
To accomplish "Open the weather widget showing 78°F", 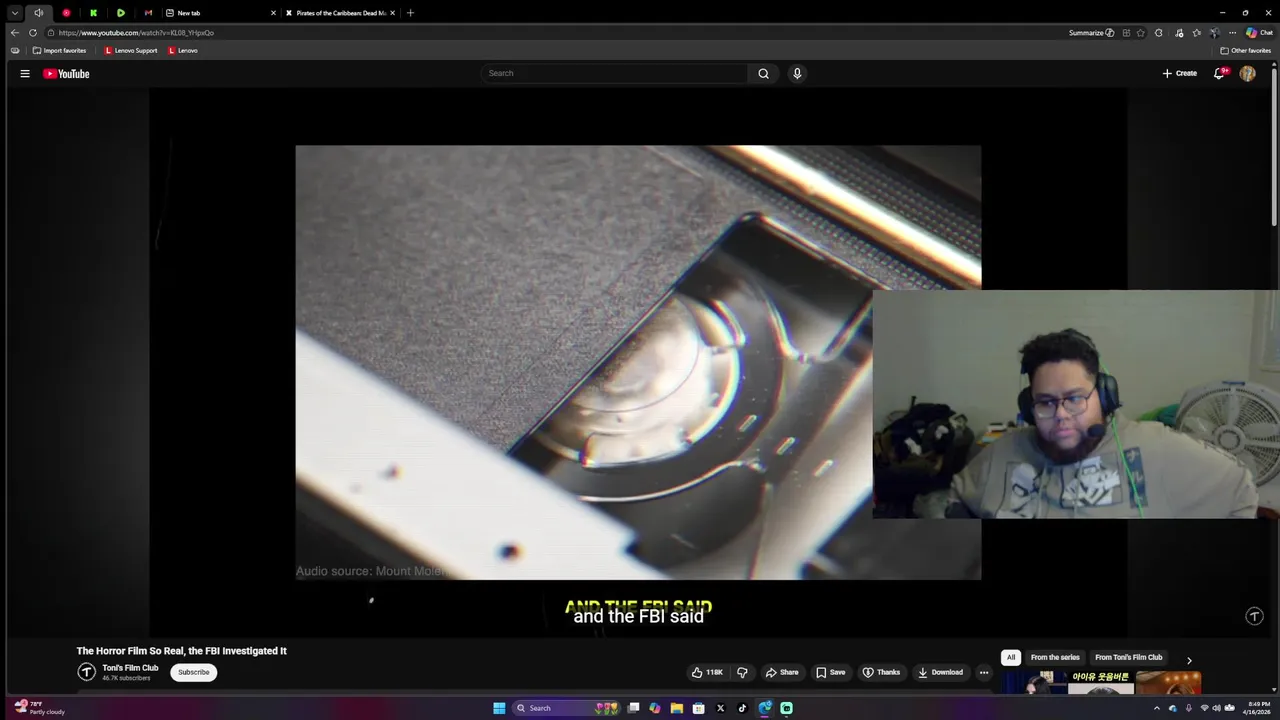I will (40, 708).
